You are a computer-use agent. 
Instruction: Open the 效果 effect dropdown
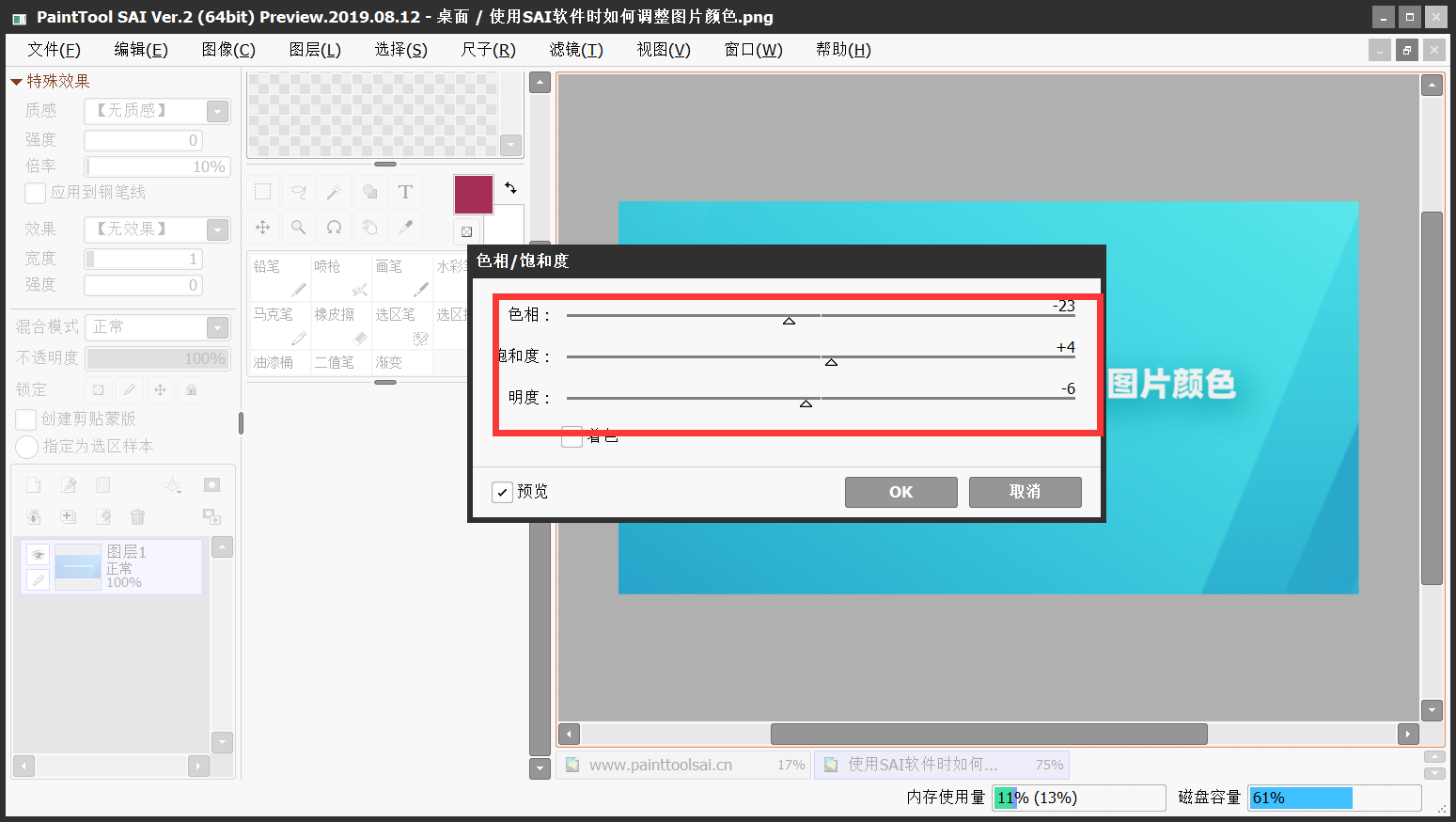(x=218, y=229)
